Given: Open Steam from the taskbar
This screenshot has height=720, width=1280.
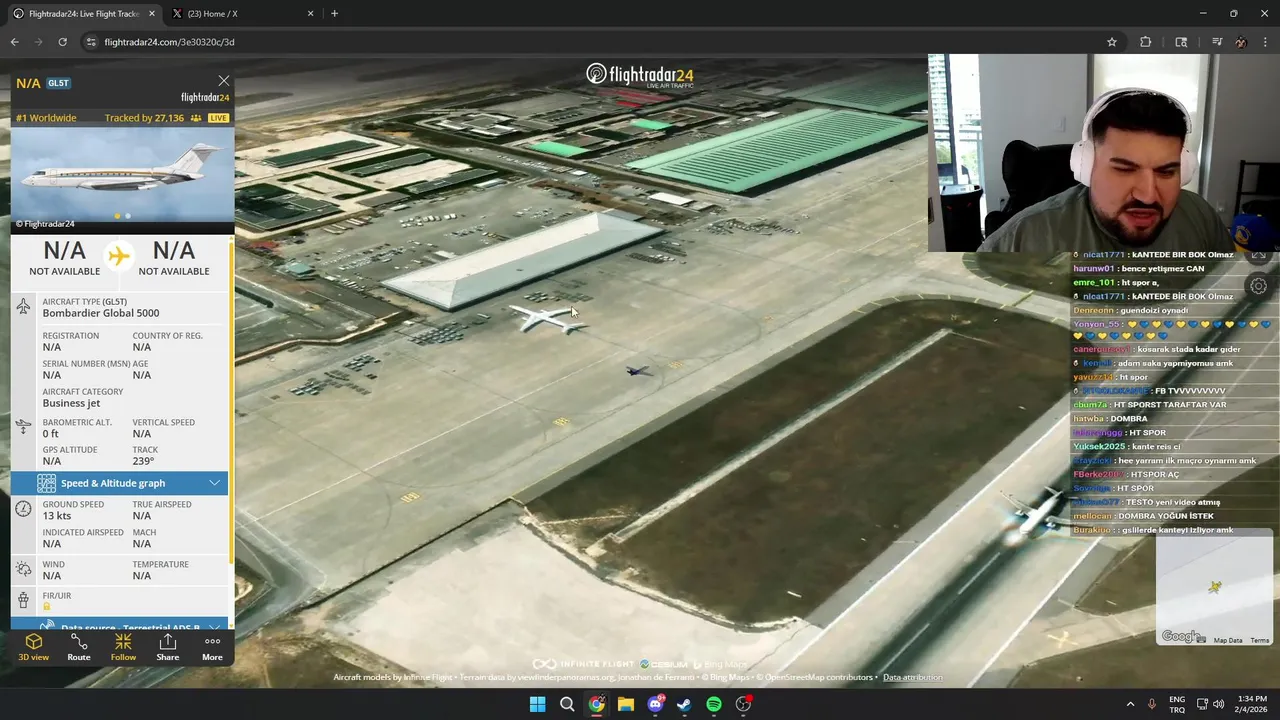Looking at the screenshot, I should tap(684, 704).
